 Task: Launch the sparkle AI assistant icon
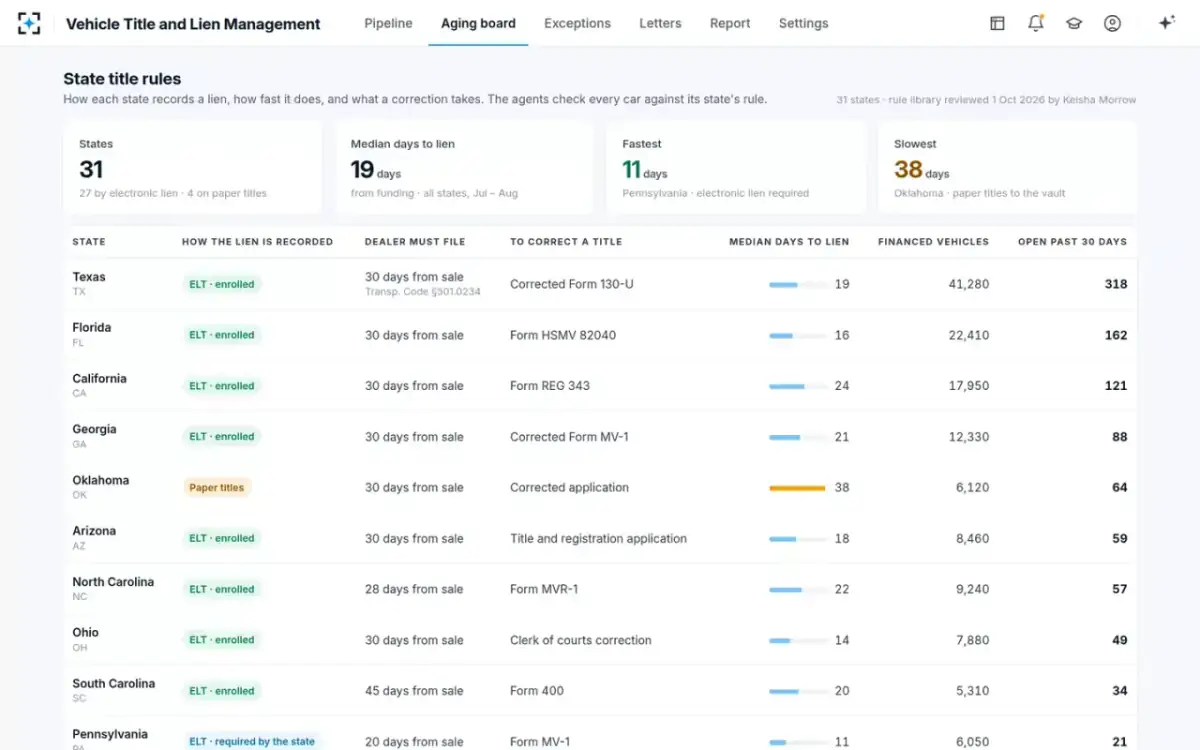(1166, 23)
